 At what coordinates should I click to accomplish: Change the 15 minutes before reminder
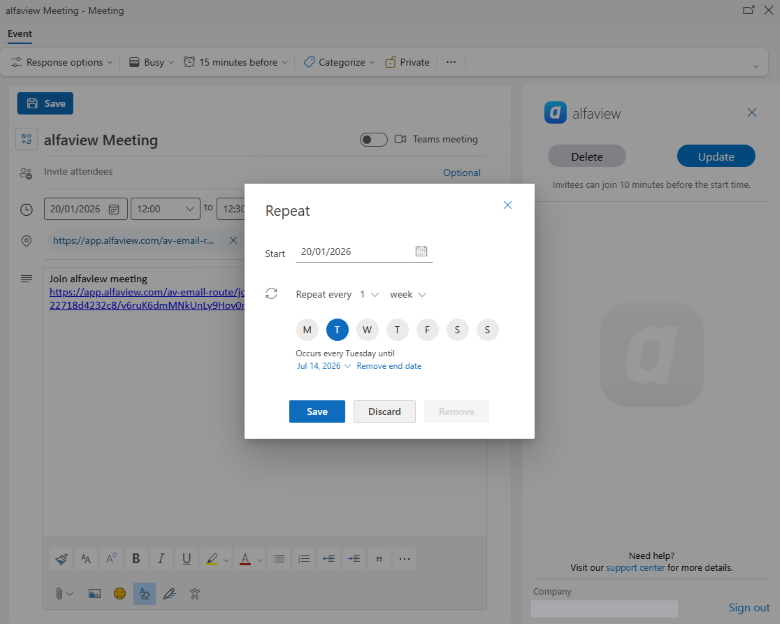pos(236,62)
